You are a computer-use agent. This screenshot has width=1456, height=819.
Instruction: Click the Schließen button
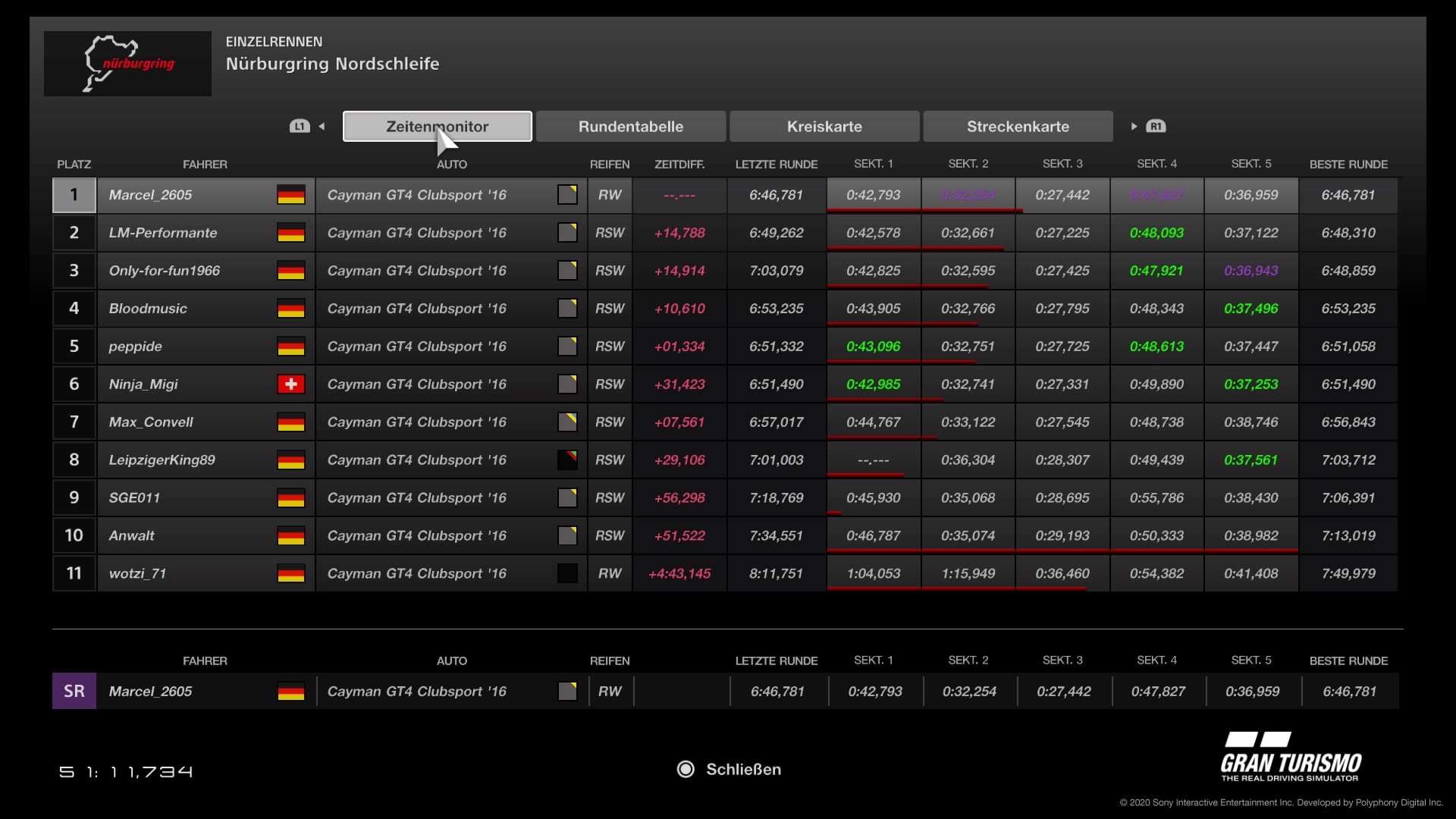(742, 770)
